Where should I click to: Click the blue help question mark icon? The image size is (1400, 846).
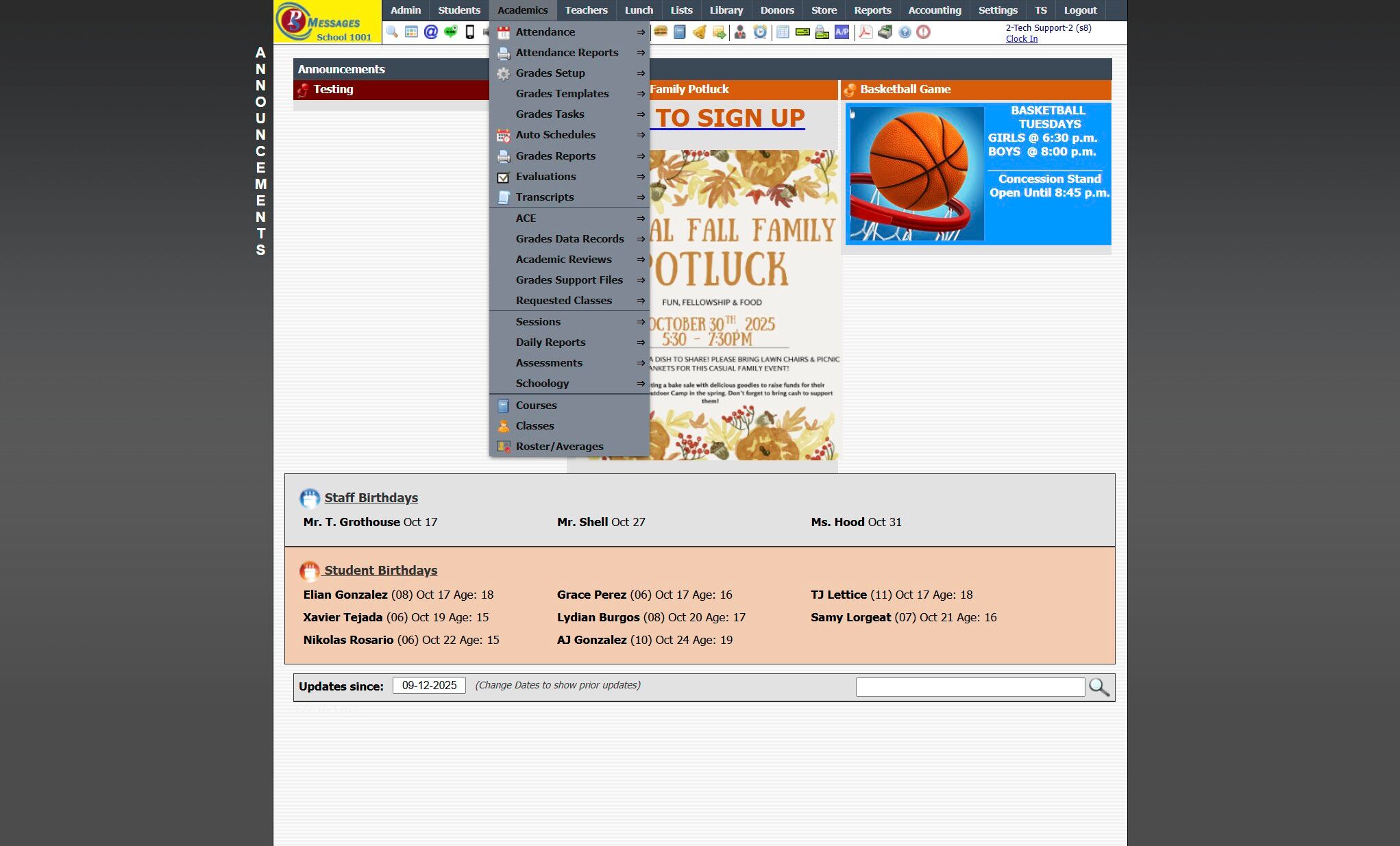(x=905, y=32)
